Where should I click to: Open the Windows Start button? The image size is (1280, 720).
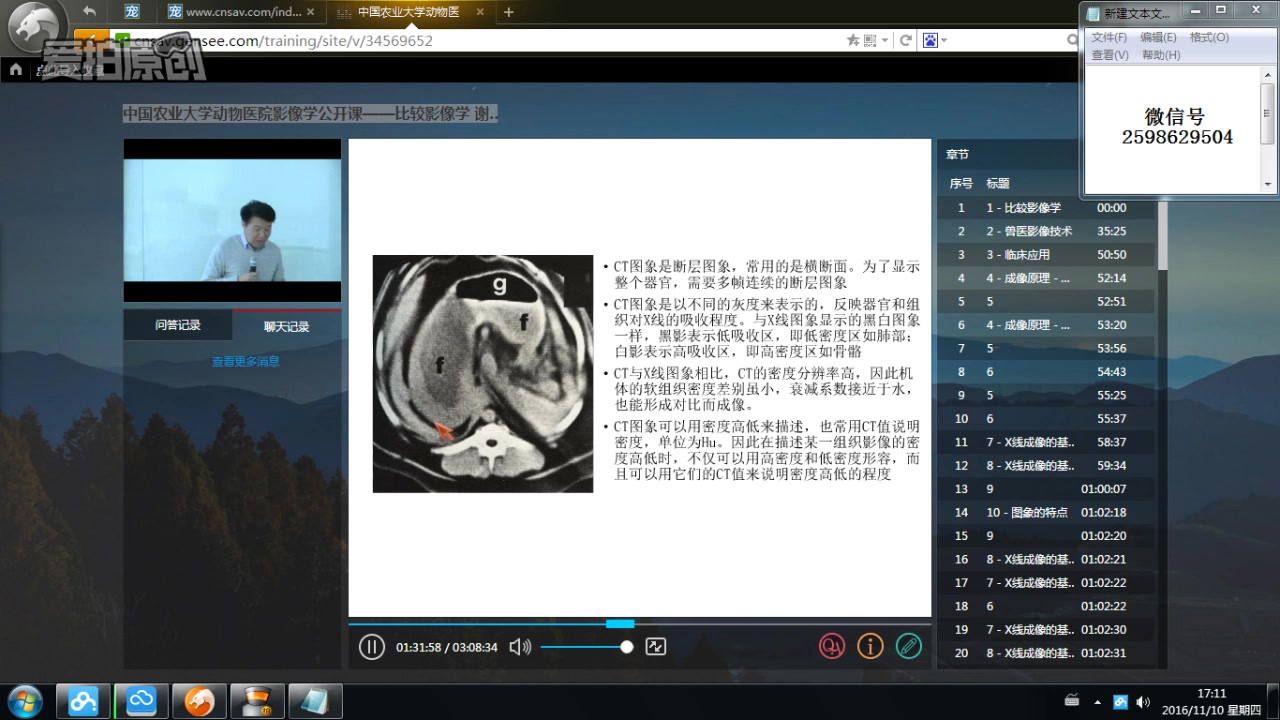(x=24, y=699)
